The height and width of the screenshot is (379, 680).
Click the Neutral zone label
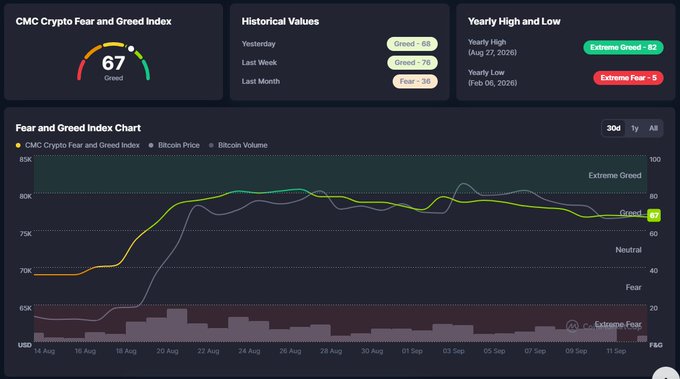pos(628,250)
